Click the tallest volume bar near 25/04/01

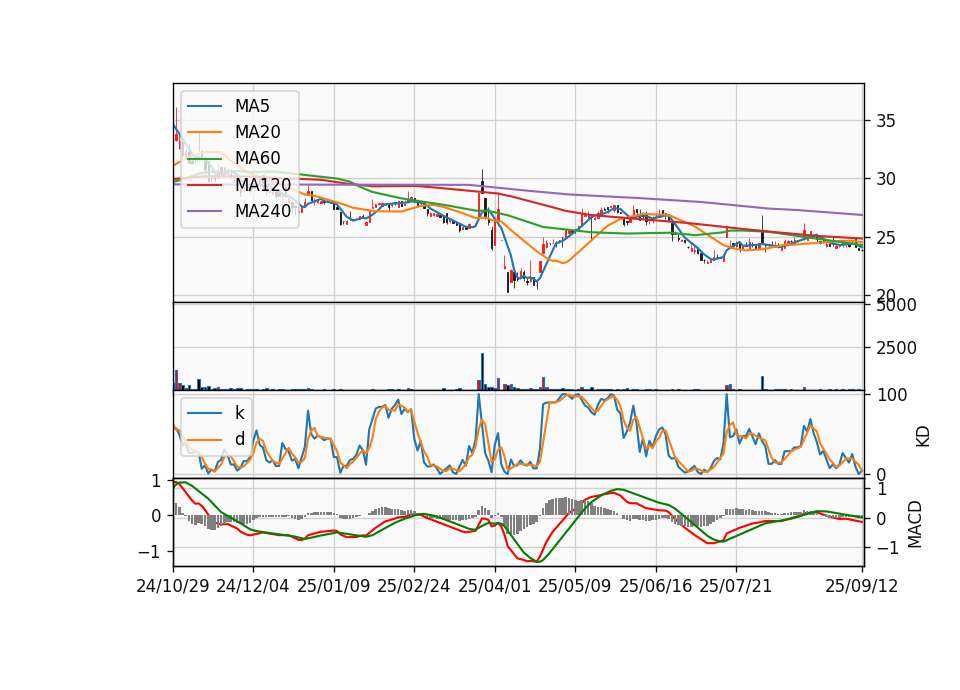point(482,372)
